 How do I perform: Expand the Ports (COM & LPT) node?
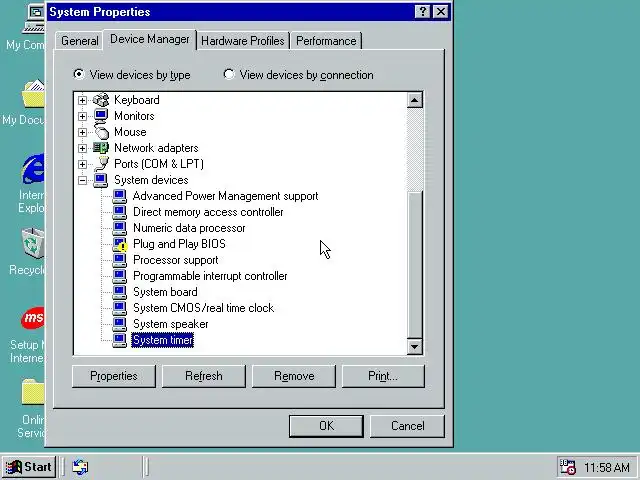[82, 164]
